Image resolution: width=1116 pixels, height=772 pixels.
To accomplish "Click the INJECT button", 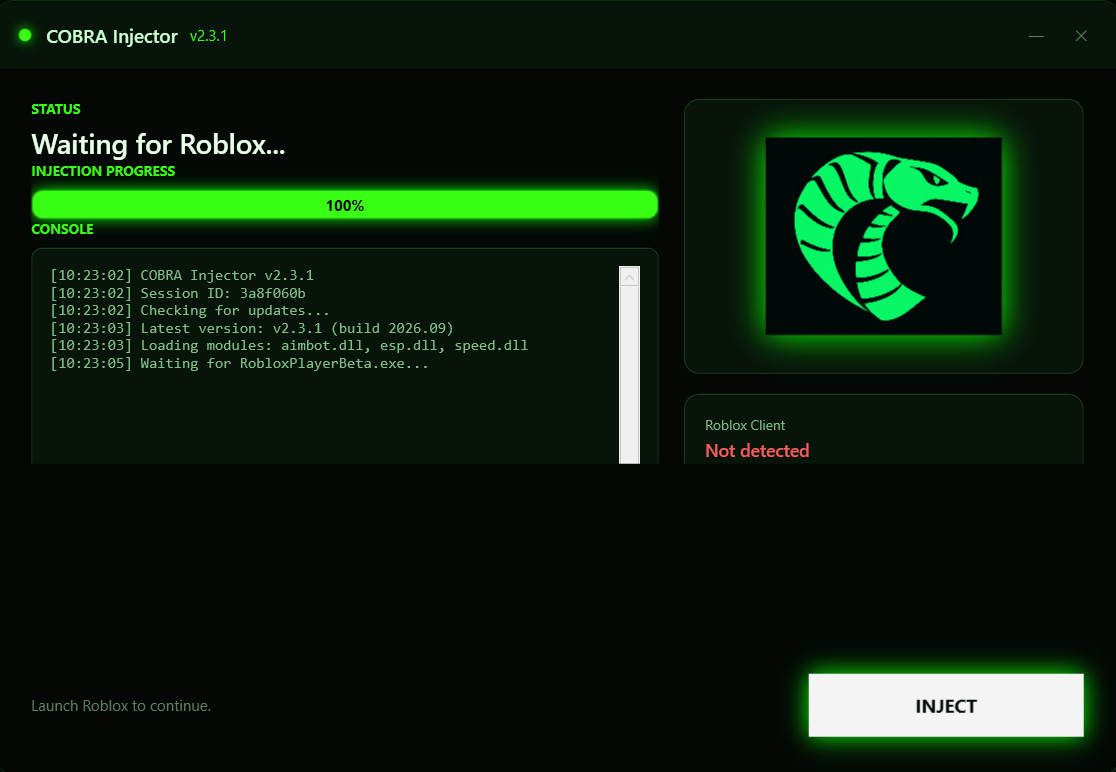I will 946,705.
